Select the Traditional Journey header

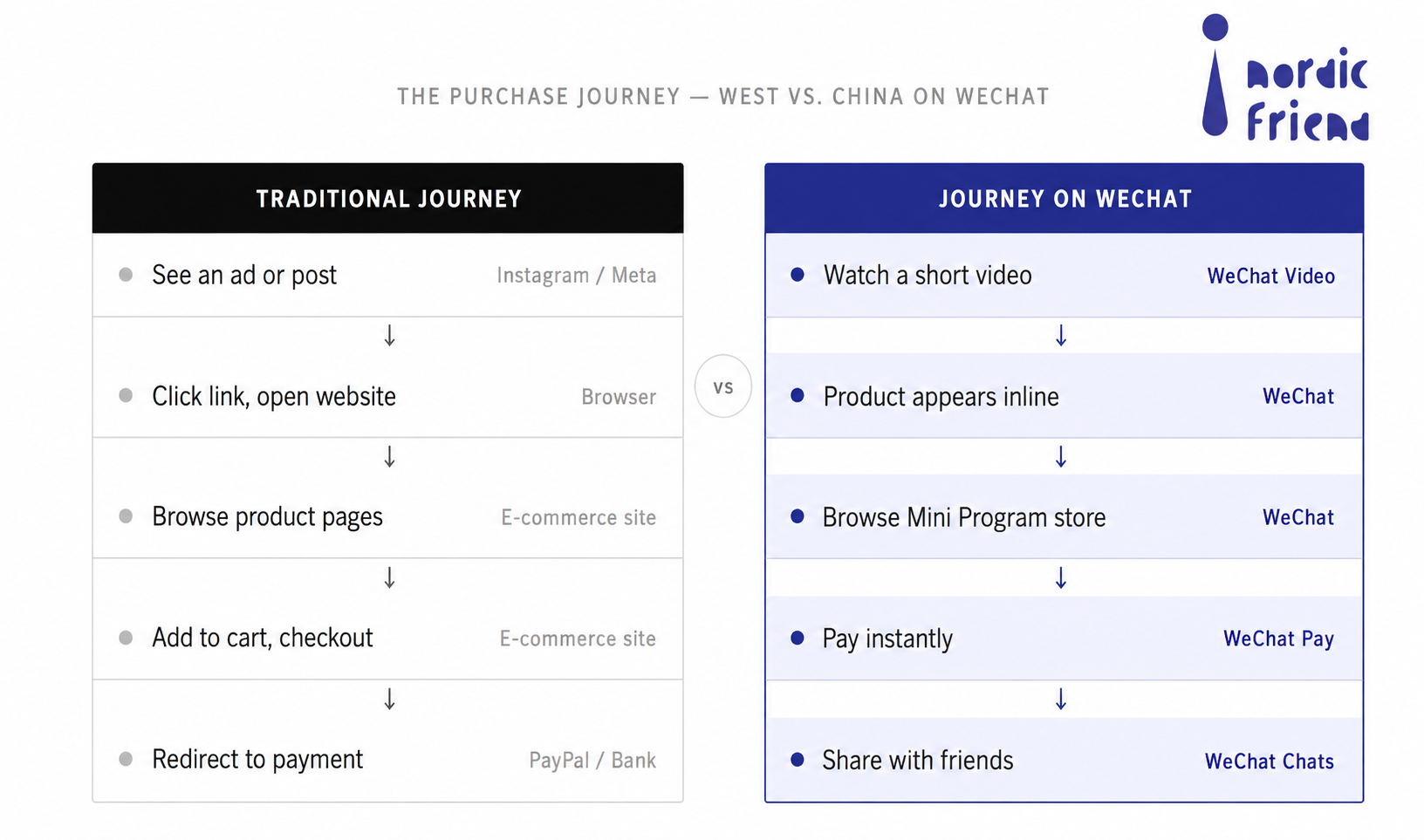pyautogui.click(x=388, y=198)
